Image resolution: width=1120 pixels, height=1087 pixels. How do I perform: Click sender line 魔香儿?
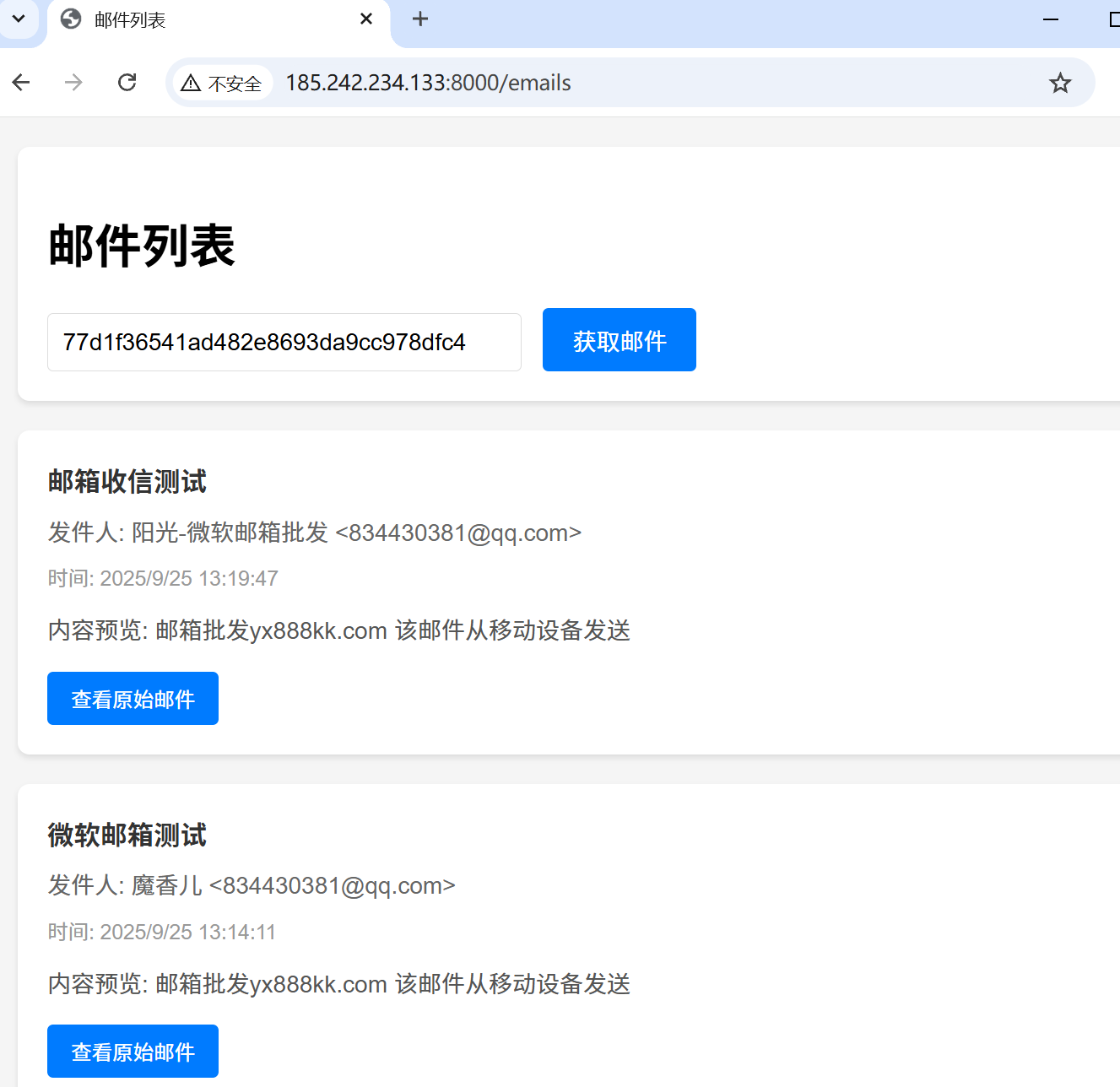coord(252,885)
